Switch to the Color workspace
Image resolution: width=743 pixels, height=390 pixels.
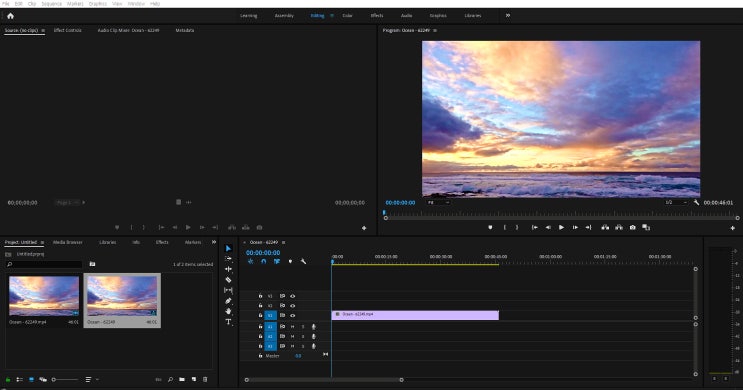coord(347,16)
